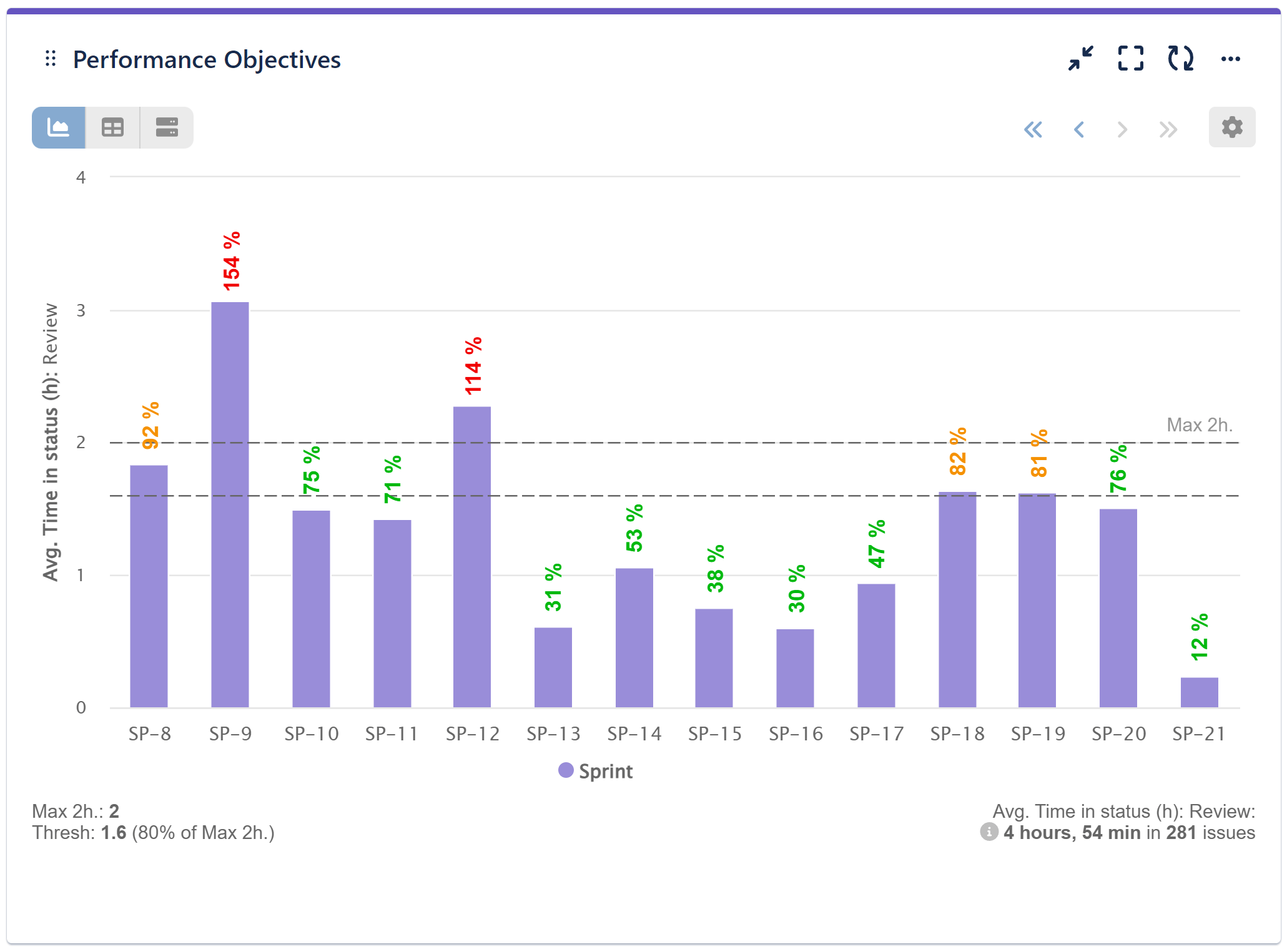The height and width of the screenshot is (952, 1287).
Task: Go to the next page
Action: click(1123, 129)
